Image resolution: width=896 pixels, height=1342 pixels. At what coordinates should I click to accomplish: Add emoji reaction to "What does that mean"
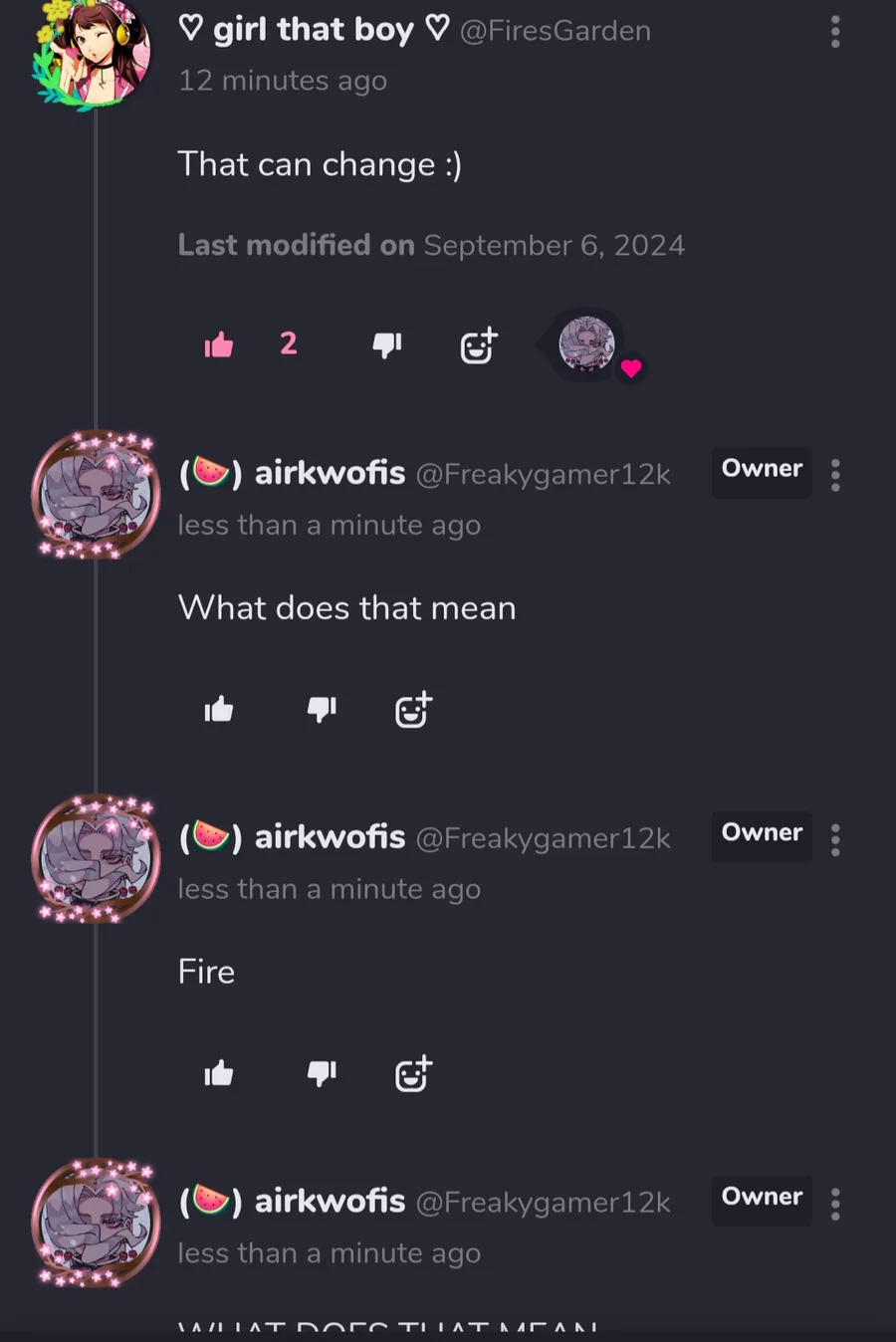[413, 710]
